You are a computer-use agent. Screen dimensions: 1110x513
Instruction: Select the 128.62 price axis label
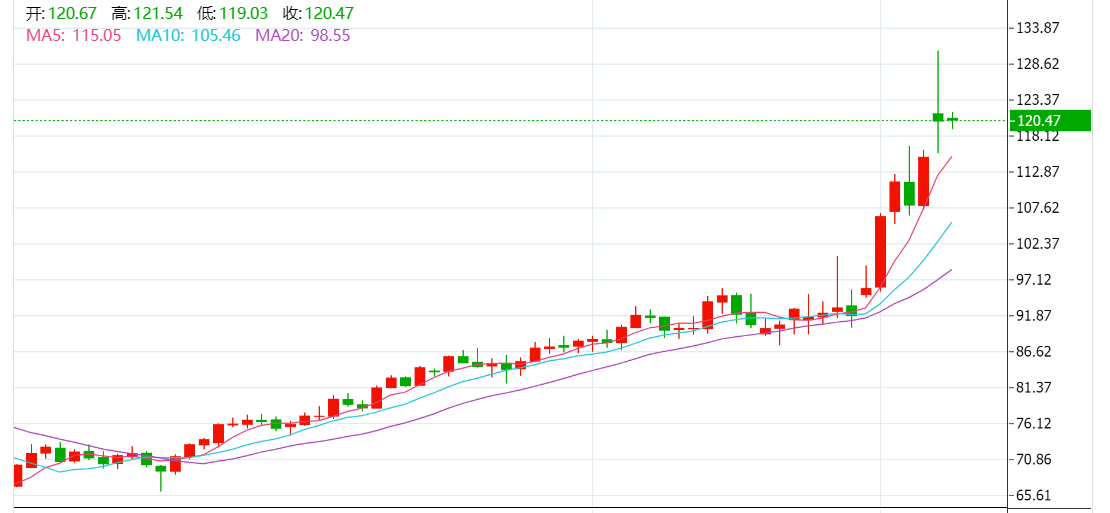1037,64
